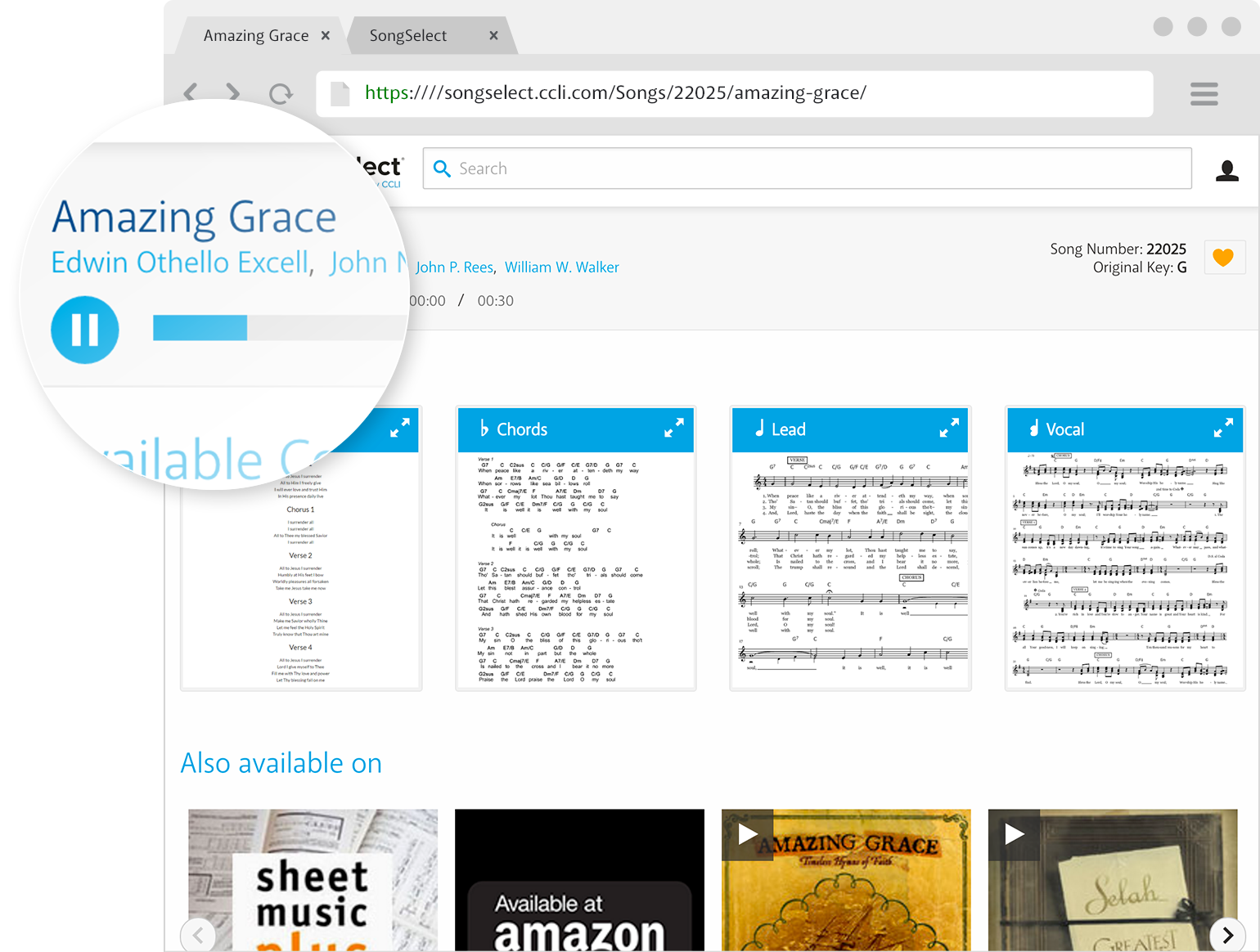Viewport: 1260px width, 952px height.
Task: Expand the Lead sheet preview
Action: click(x=948, y=429)
